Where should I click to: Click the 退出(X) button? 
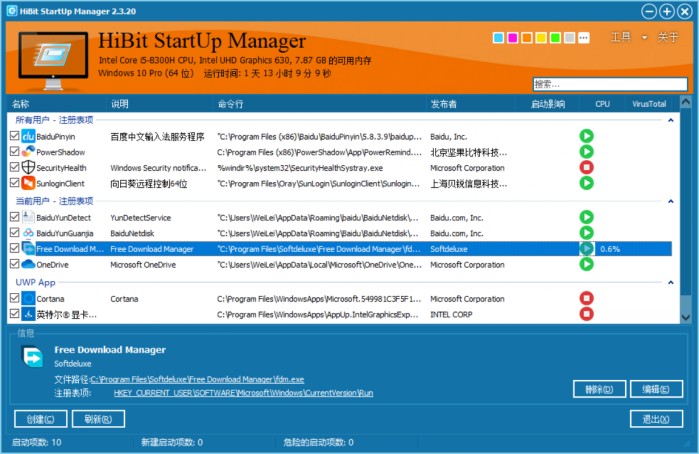coord(656,419)
